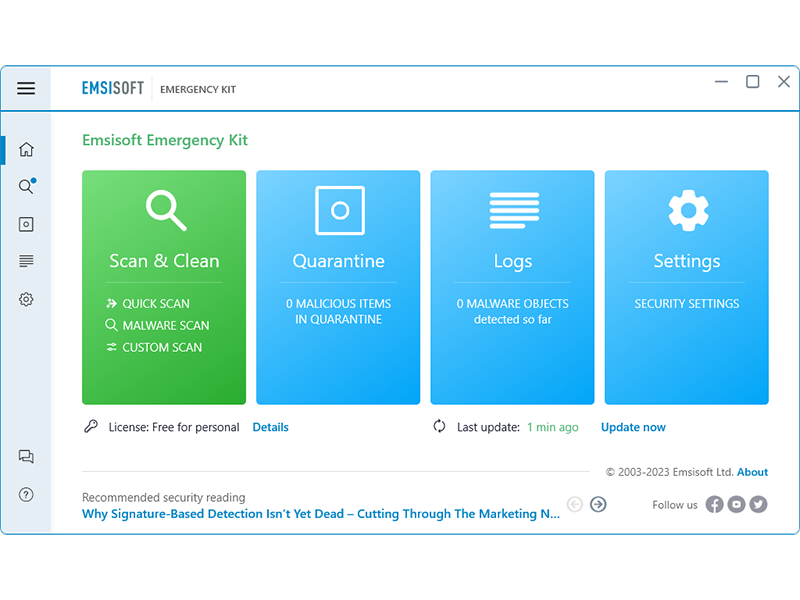Start a Malware Scan

point(165,326)
